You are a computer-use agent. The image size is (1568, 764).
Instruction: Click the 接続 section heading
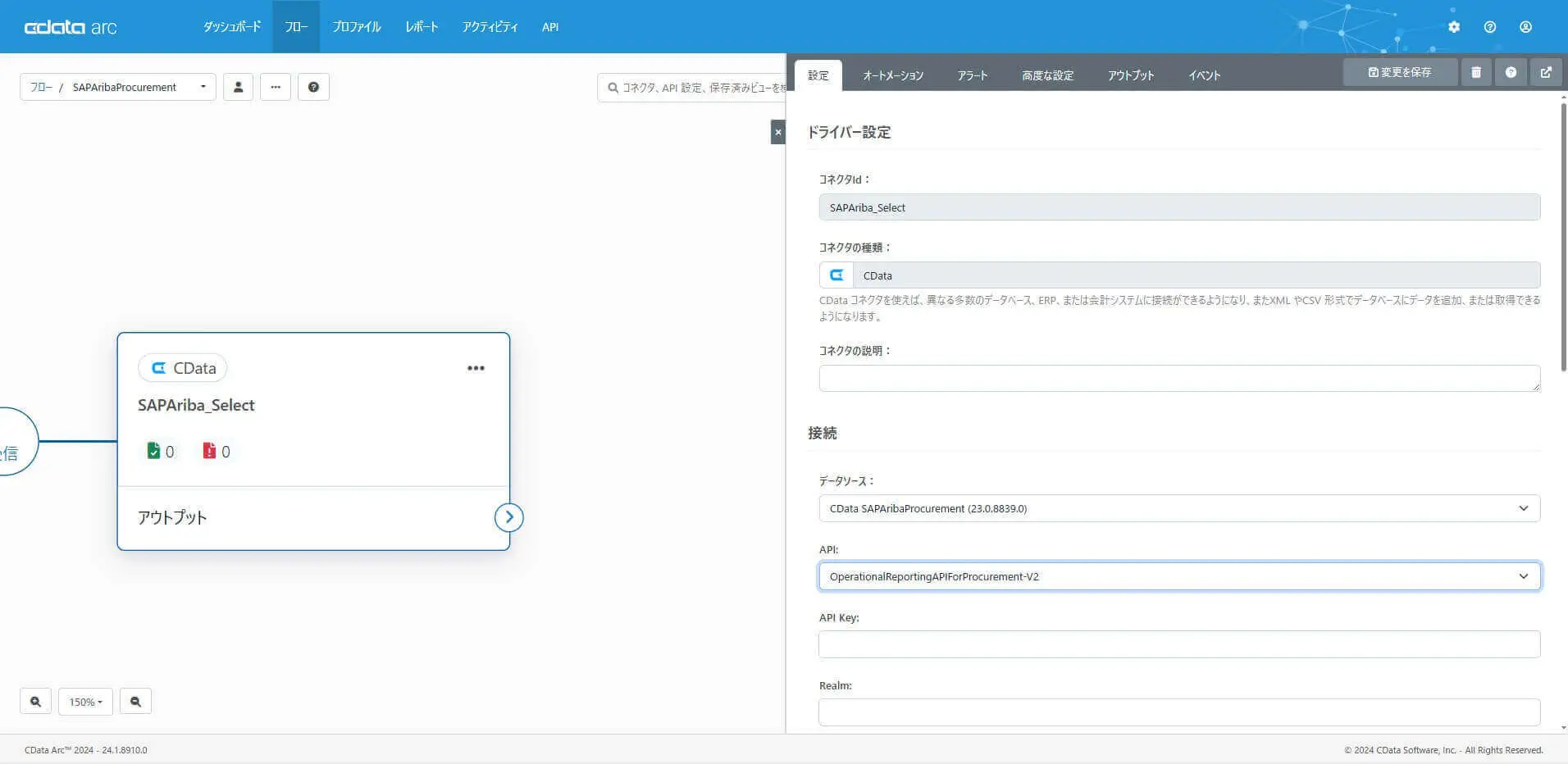coord(823,433)
